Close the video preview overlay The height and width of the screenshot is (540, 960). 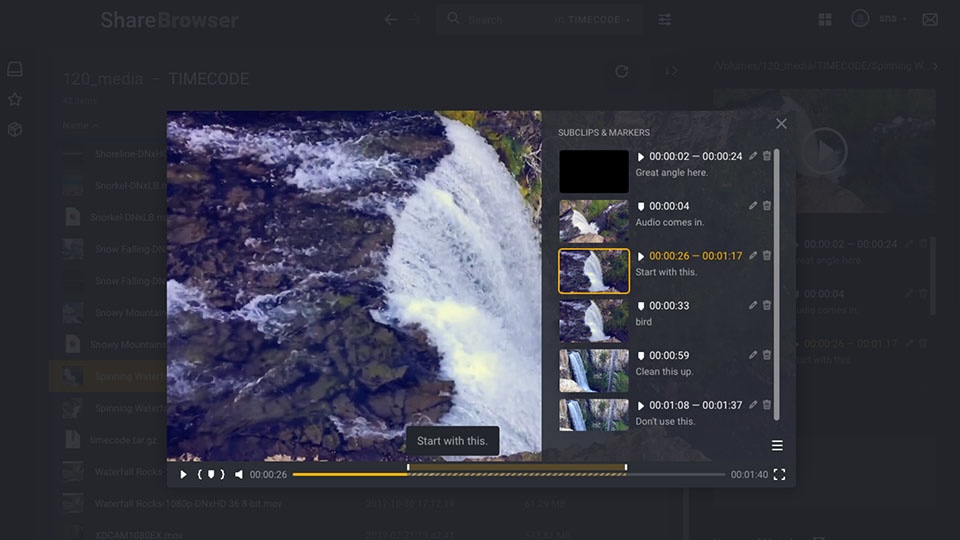point(781,124)
